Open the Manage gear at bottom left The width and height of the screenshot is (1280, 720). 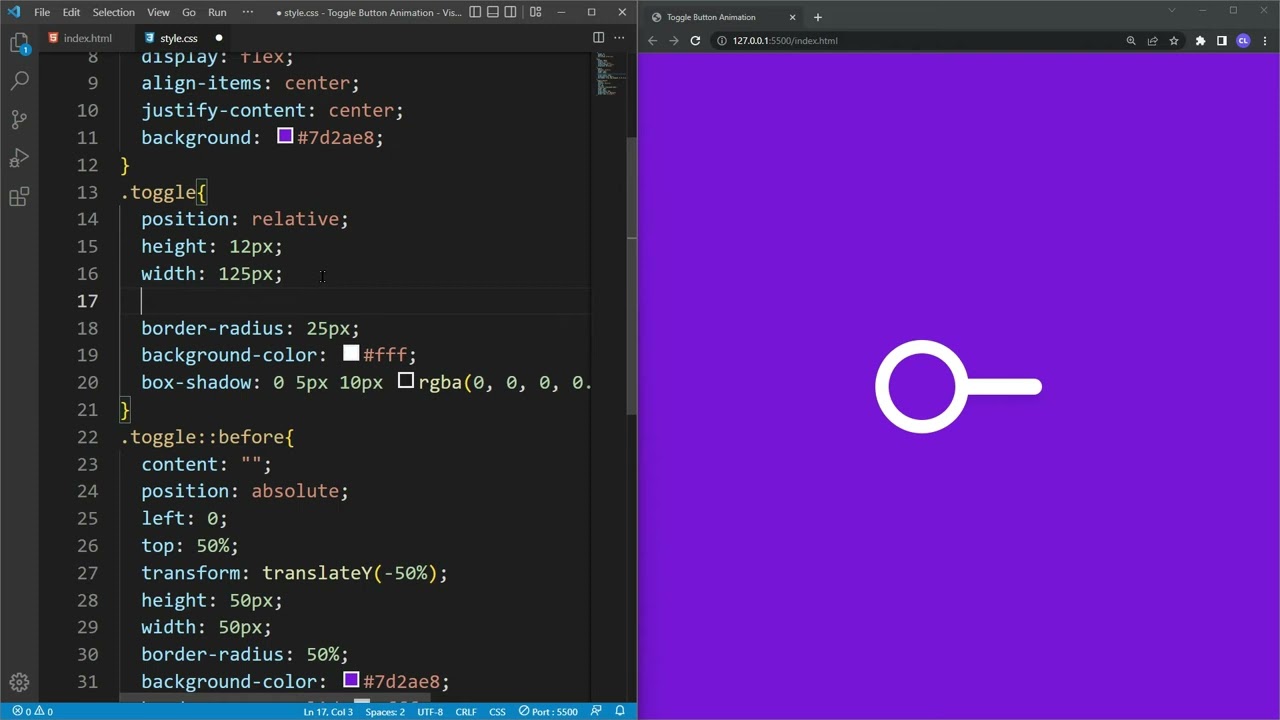pyautogui.click(x=19, y=683)
